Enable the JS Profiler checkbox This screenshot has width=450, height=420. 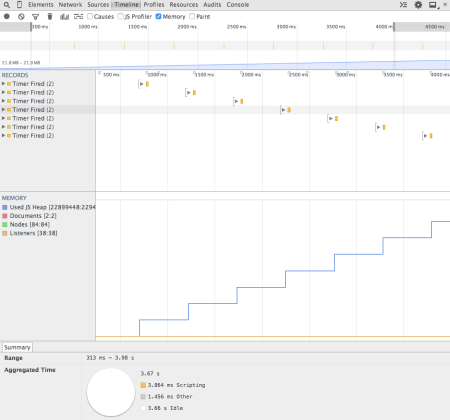[x=121, y=16]
